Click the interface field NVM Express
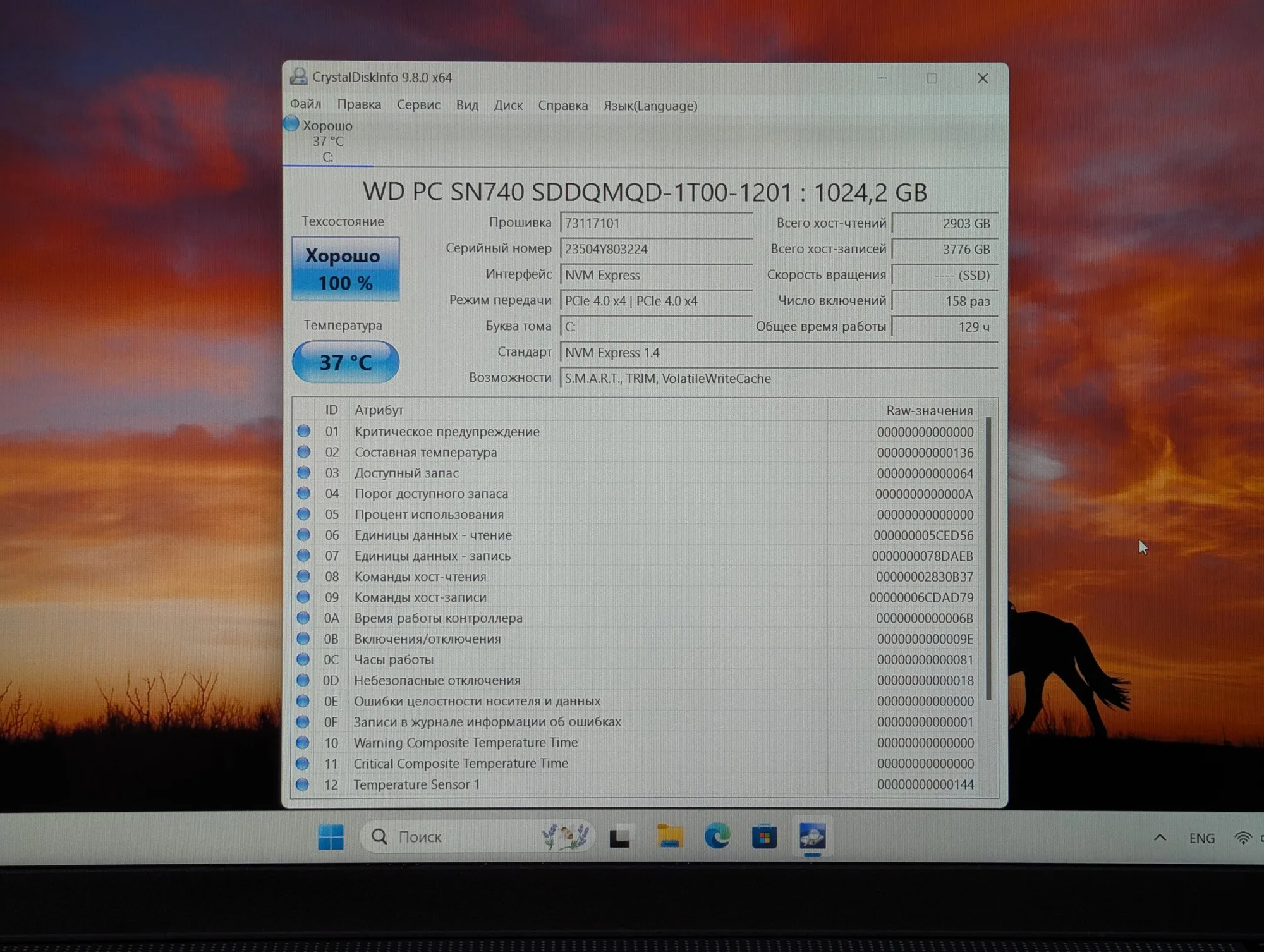Viewport: 1264px width, 952px height. coord(656,275)
